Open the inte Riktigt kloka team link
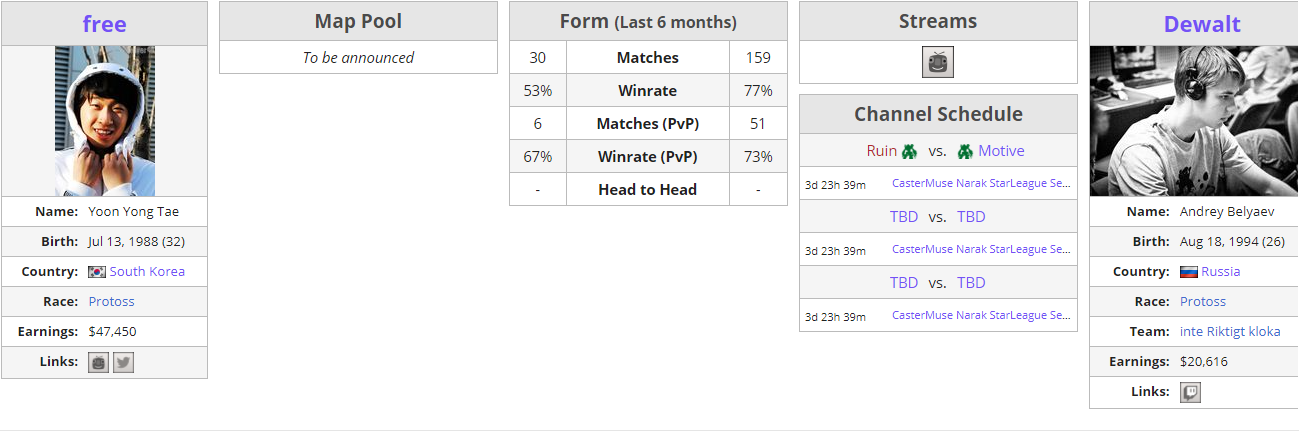1299x431 pixels. pyautogui.click(x=1230, y=332)
